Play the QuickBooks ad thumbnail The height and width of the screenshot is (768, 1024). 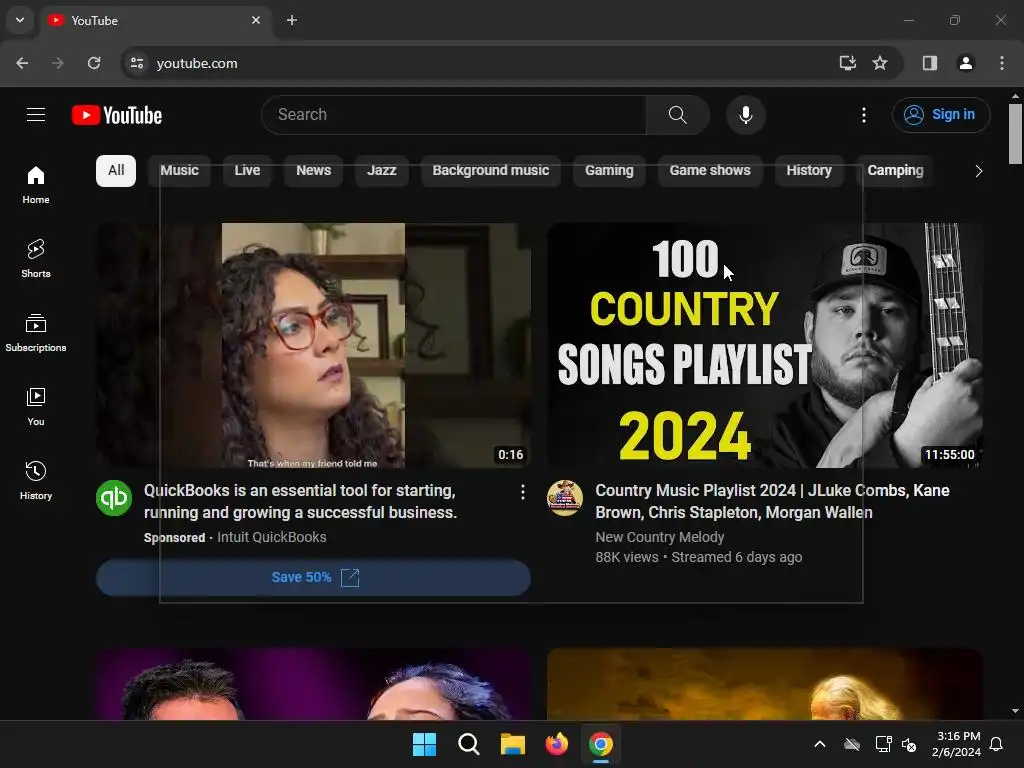point(313,345)
